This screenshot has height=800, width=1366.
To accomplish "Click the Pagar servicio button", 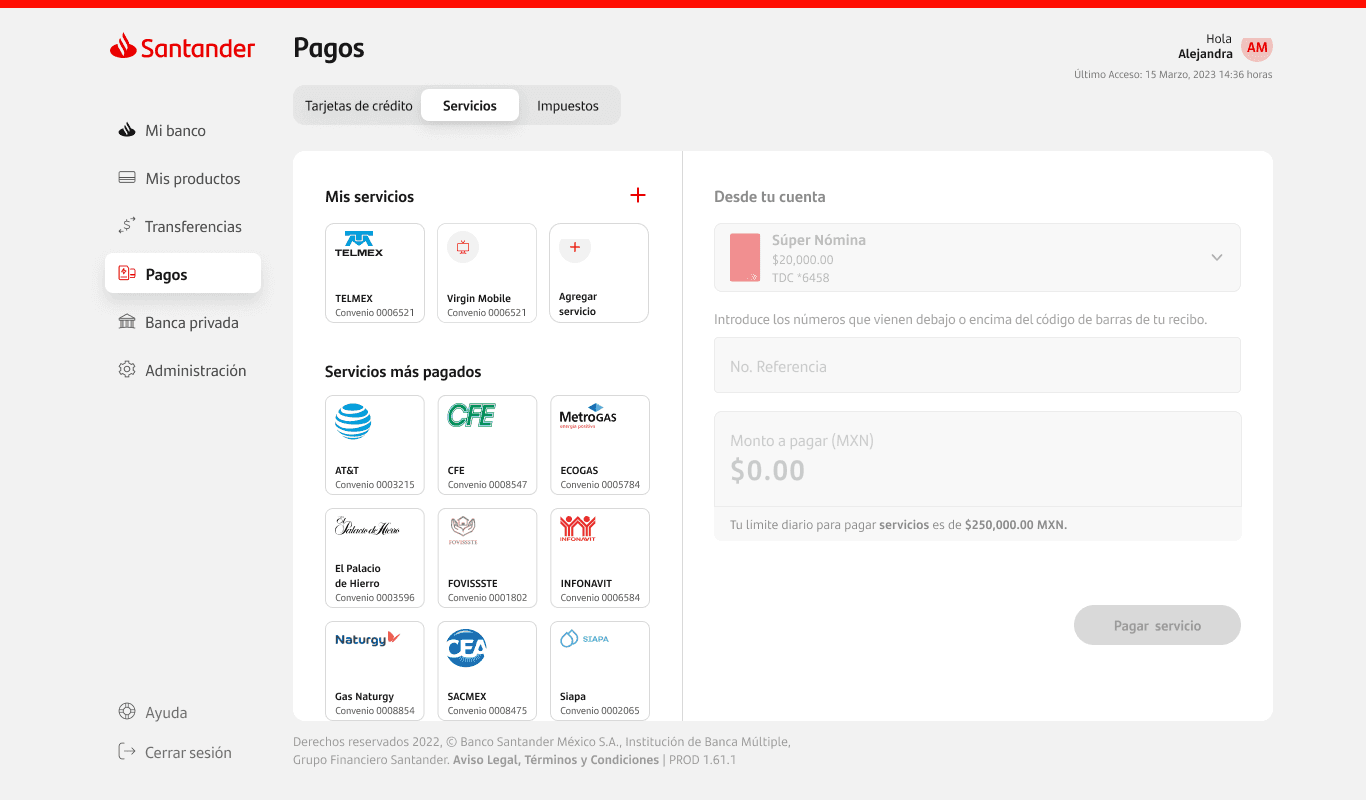I will 1157,625.
